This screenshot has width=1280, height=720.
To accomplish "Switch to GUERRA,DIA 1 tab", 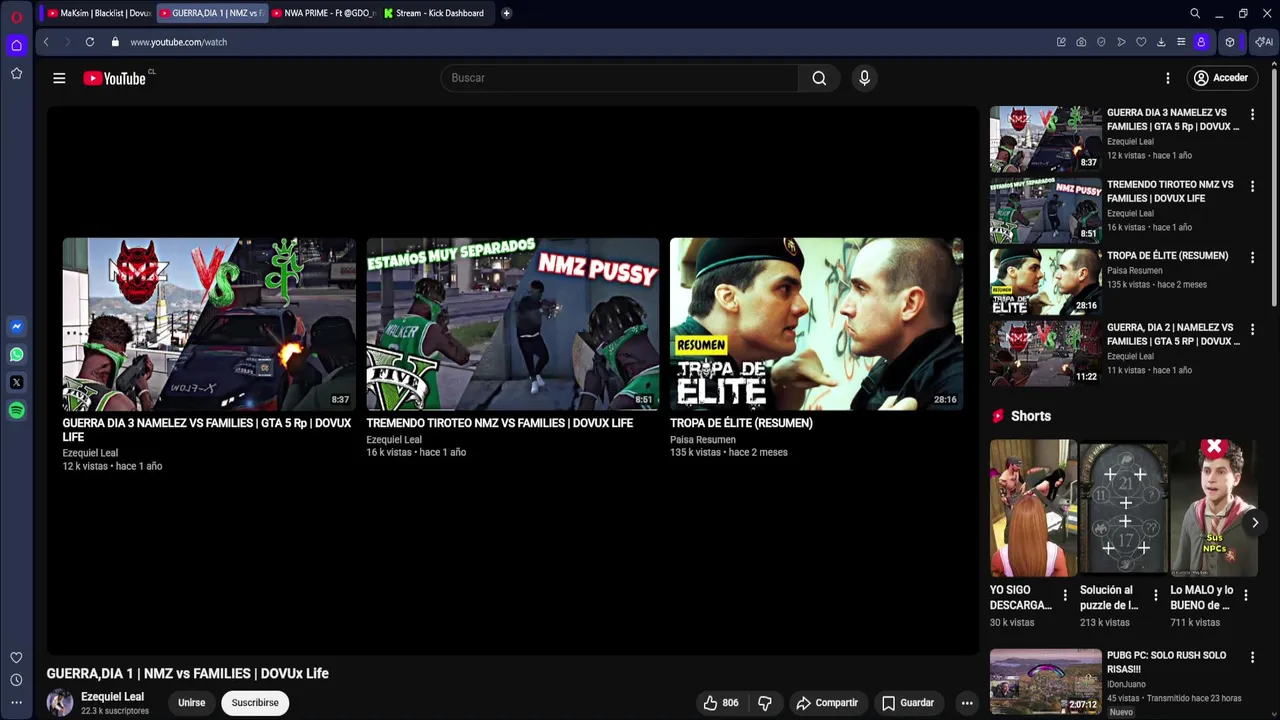I will [211, 13].
